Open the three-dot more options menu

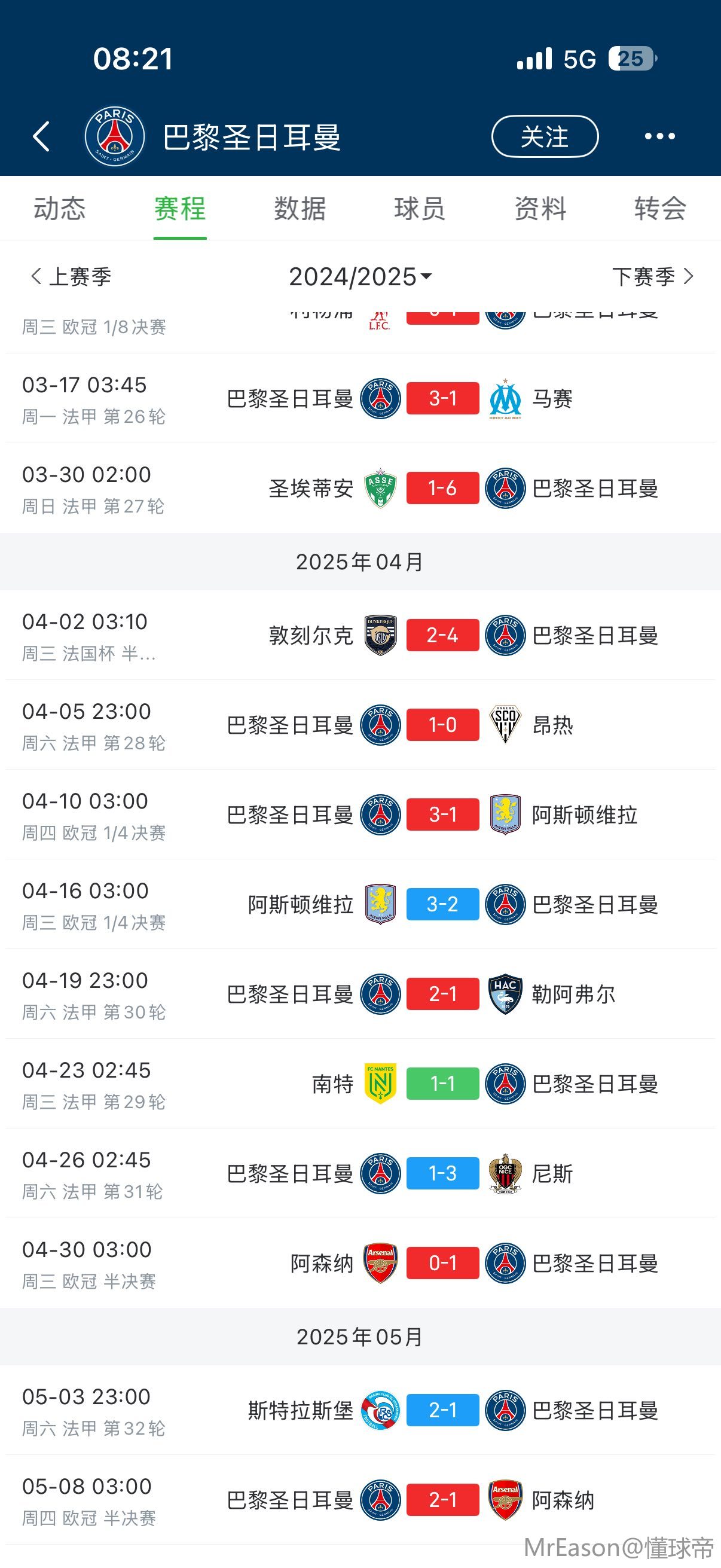[x=659, y=136]
